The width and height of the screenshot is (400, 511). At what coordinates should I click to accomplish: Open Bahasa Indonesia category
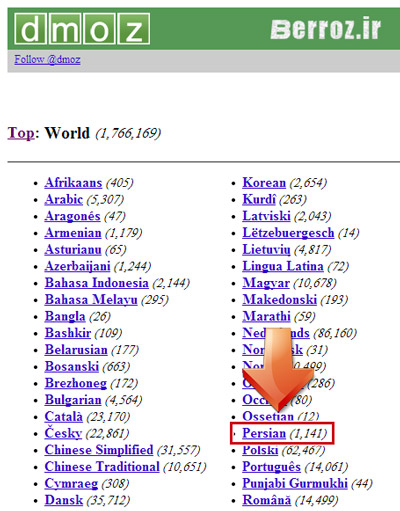(x=97, y=283)
